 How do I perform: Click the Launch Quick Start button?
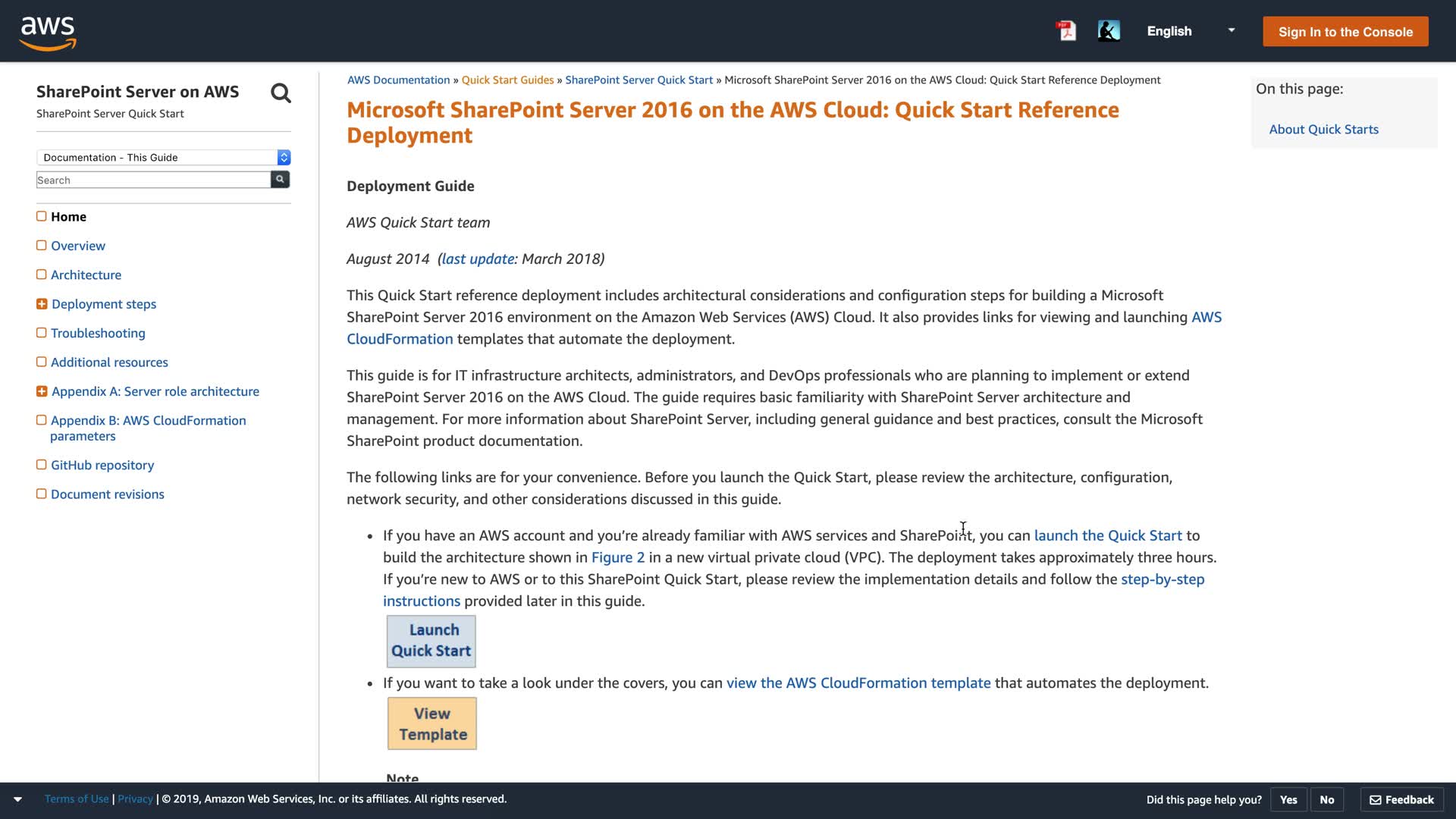pos(431,641)
